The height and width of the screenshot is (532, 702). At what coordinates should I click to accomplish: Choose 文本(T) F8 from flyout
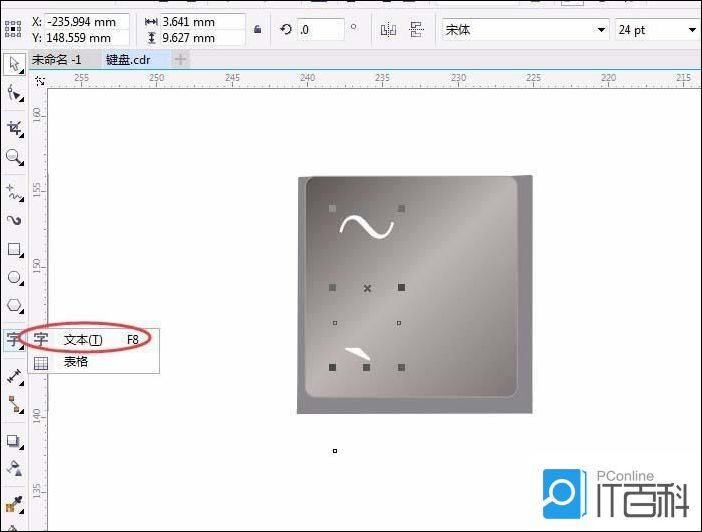tap(94, 340)
